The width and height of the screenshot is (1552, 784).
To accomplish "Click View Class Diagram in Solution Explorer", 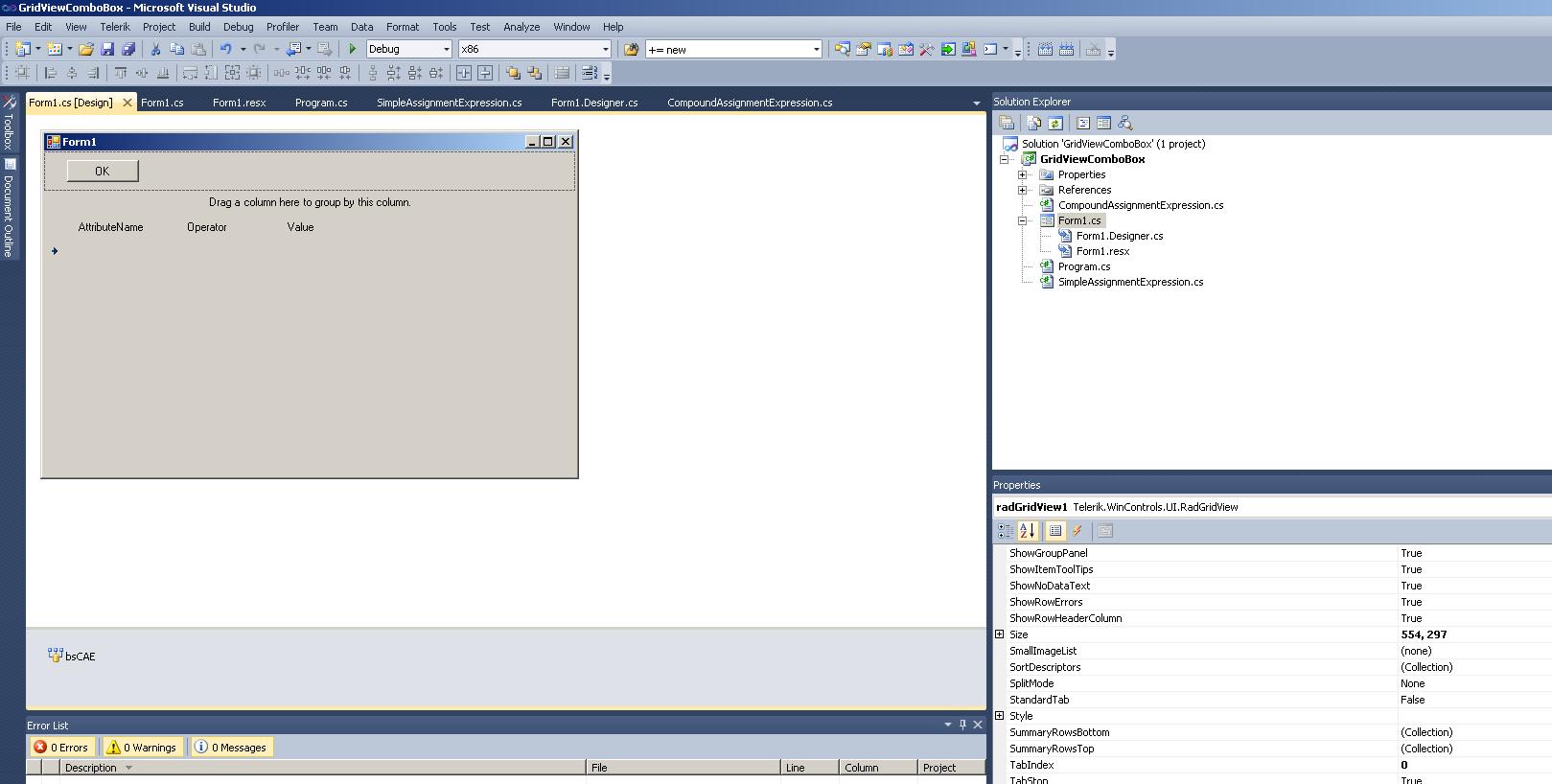I will point(1124,123).
